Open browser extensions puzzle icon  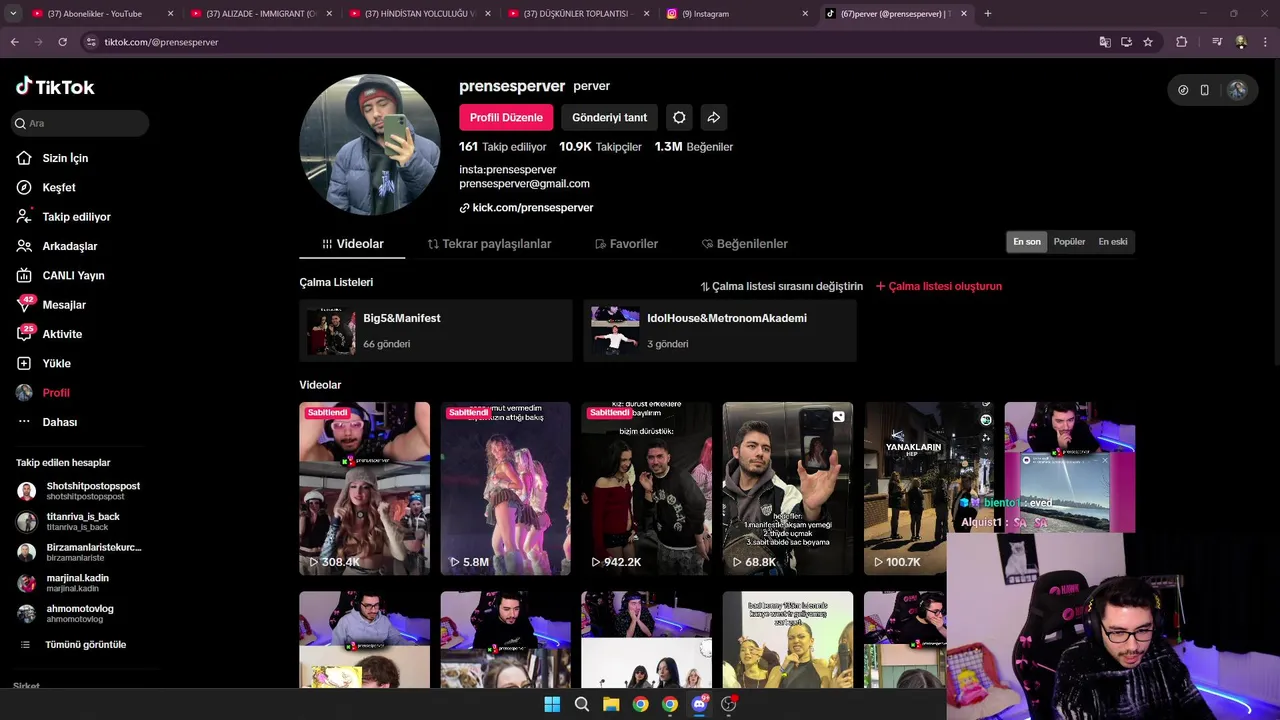1182,42
